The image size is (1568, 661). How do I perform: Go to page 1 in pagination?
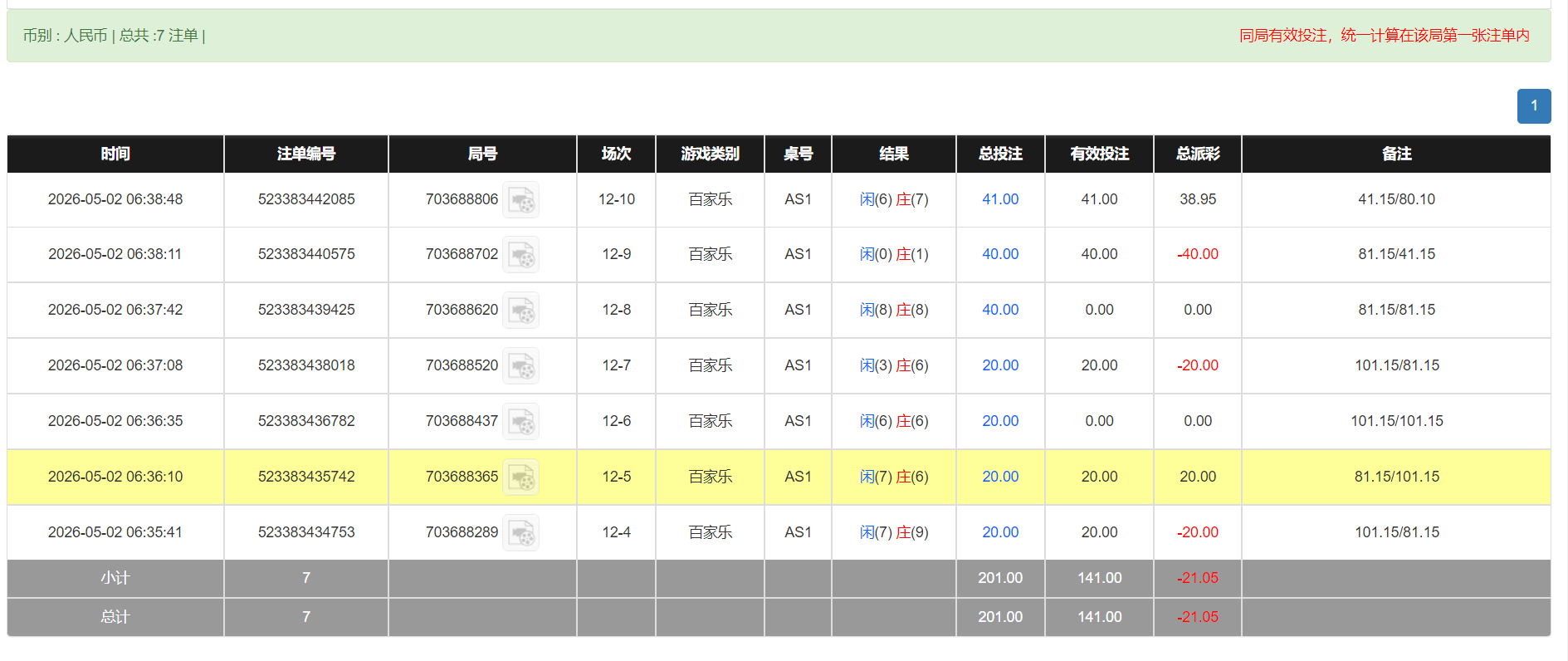(1534, 106)
